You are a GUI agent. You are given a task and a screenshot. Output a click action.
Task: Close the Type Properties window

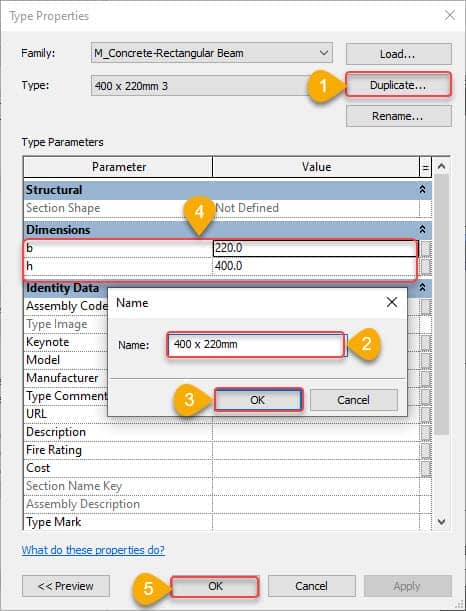click(450, 16)
